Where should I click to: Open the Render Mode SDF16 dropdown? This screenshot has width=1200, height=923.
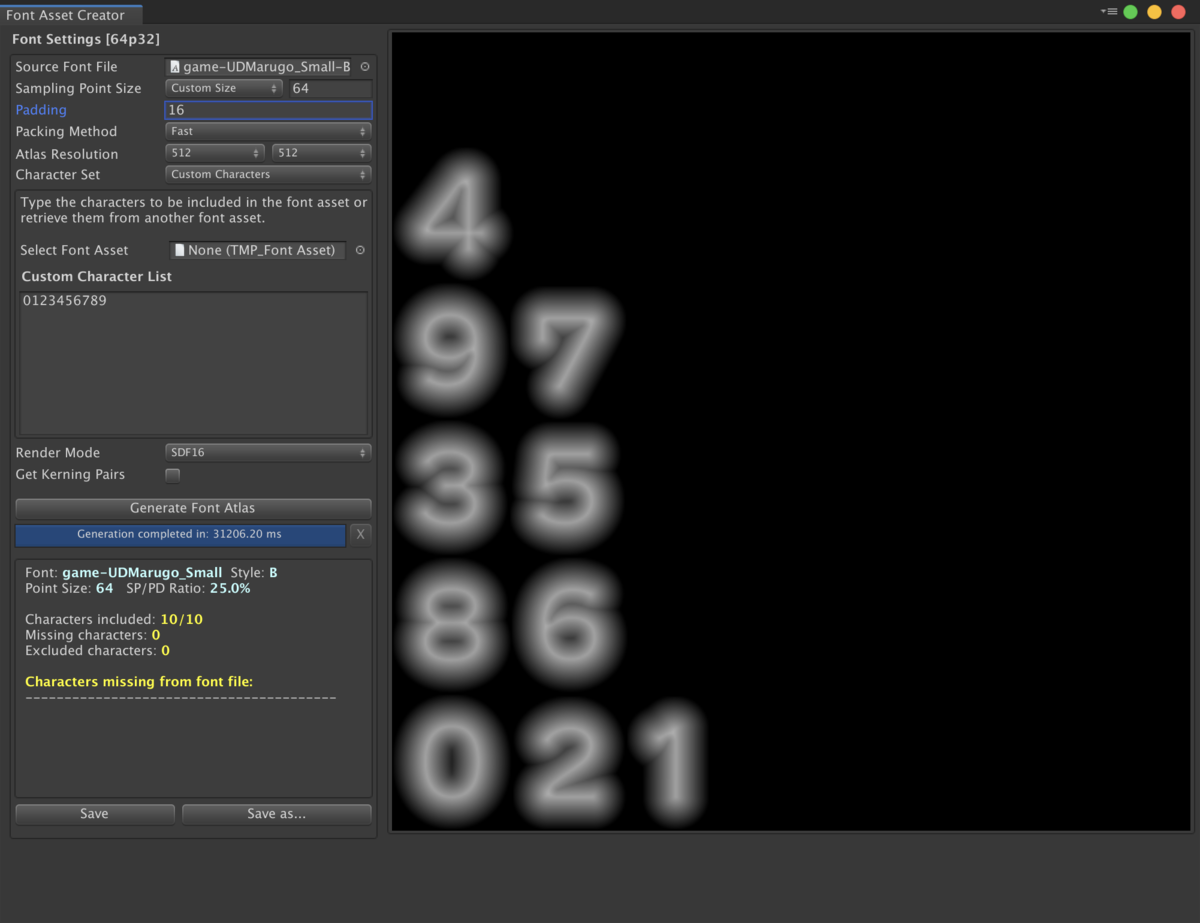click(268, 452)
